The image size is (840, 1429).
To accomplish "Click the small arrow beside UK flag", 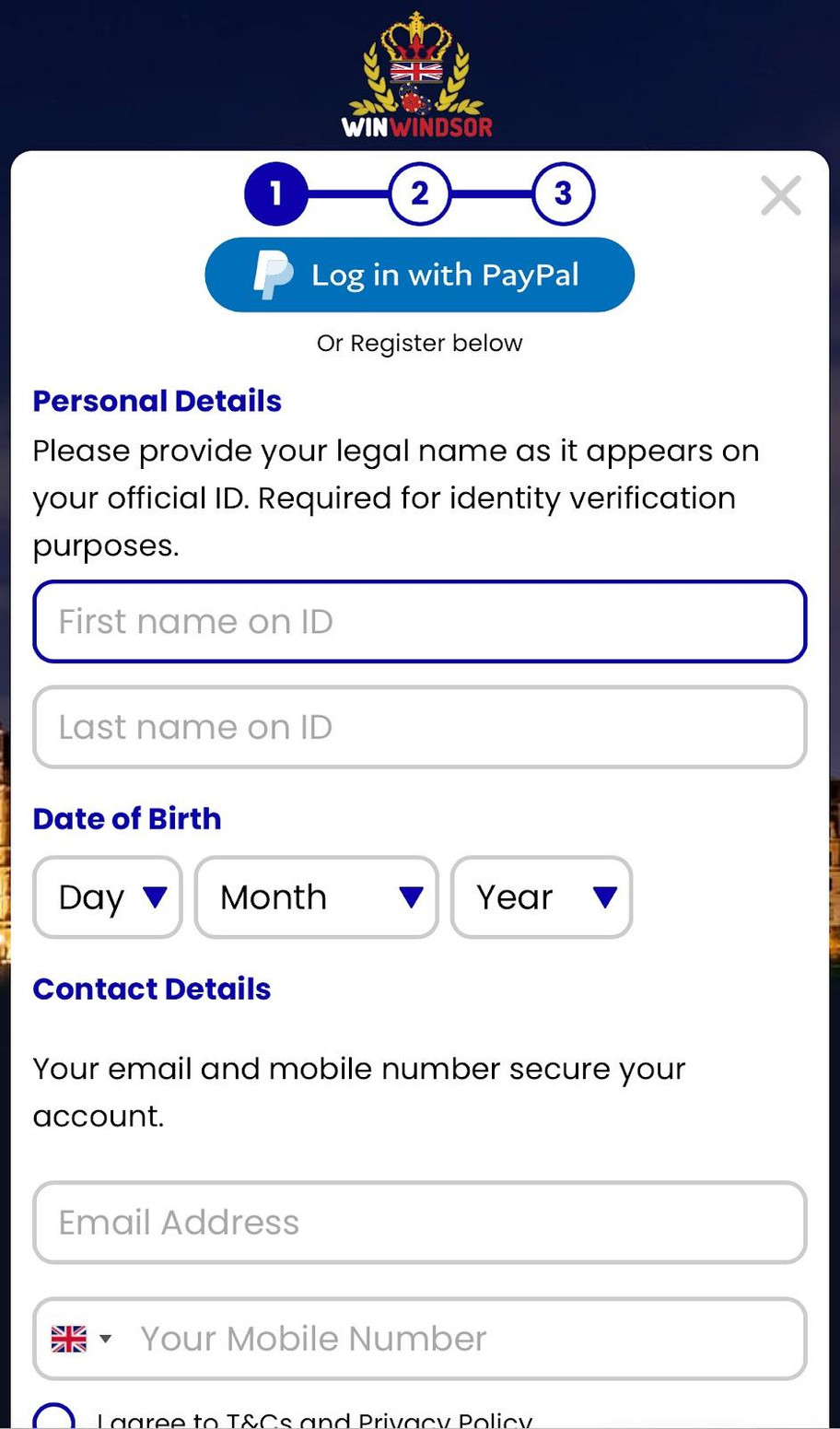I will point(106,1339).
